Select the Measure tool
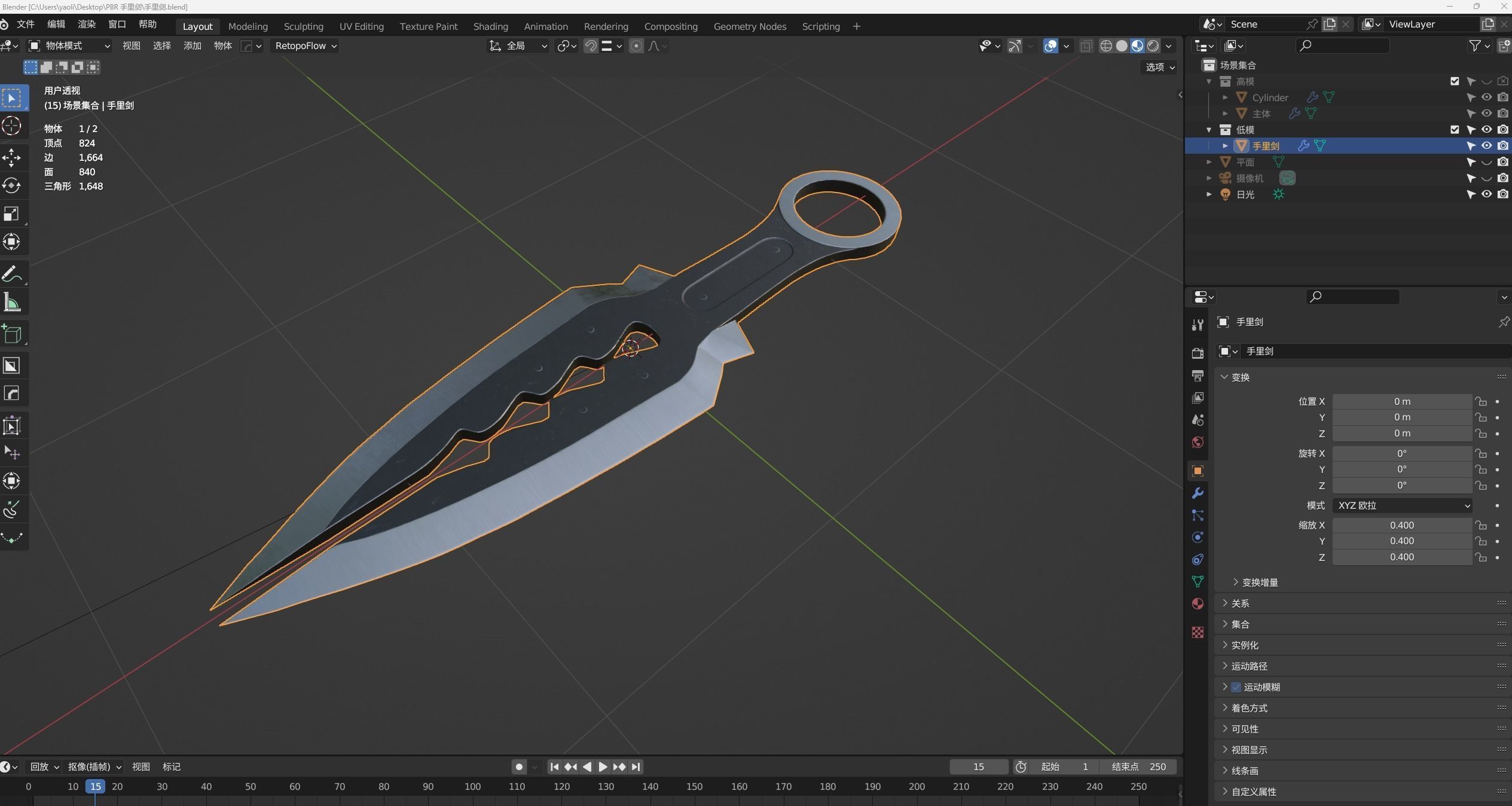1512x806 pixels. coord(13,303)
